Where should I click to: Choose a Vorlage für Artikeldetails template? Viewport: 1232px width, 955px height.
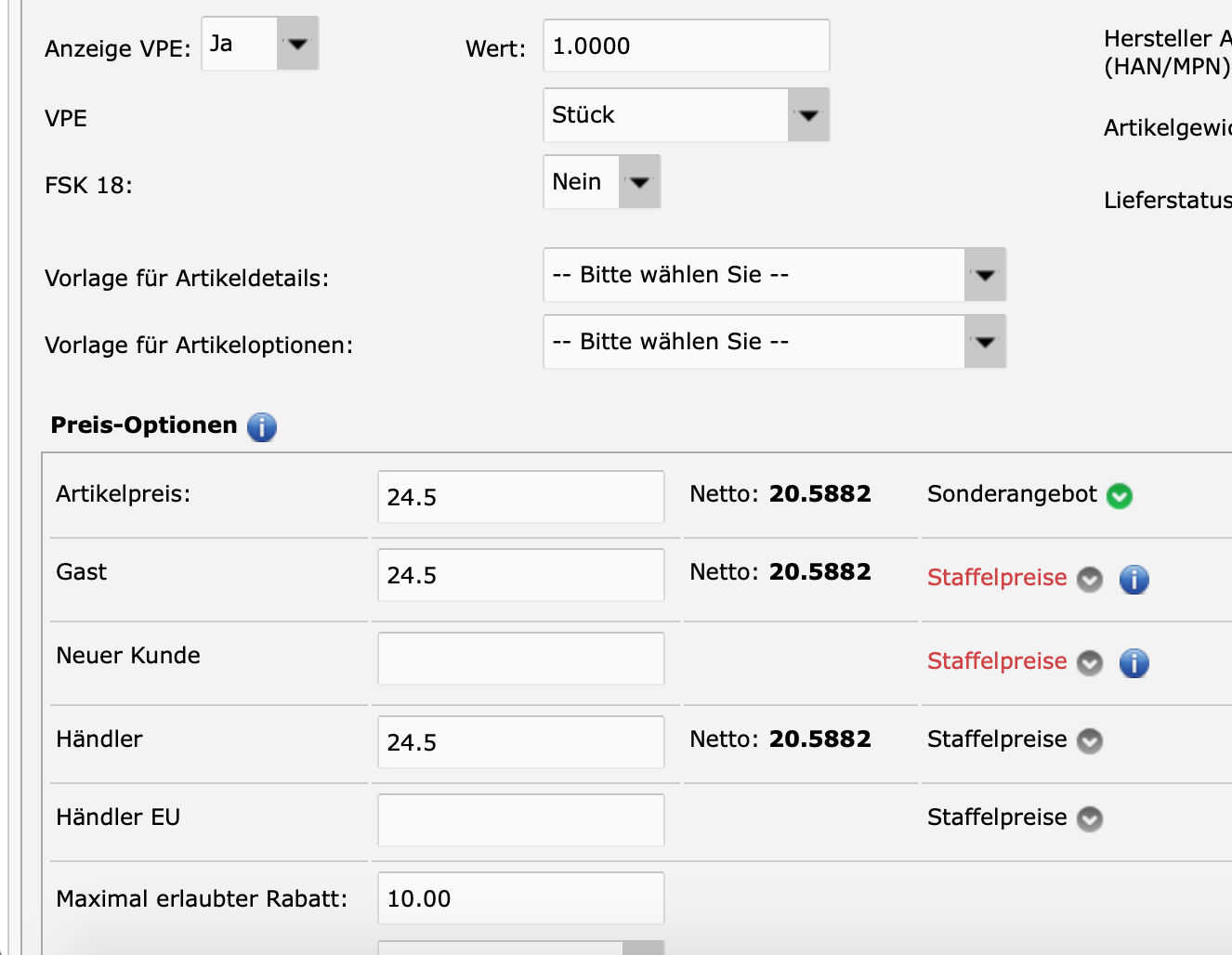click(x=774, y=275)
